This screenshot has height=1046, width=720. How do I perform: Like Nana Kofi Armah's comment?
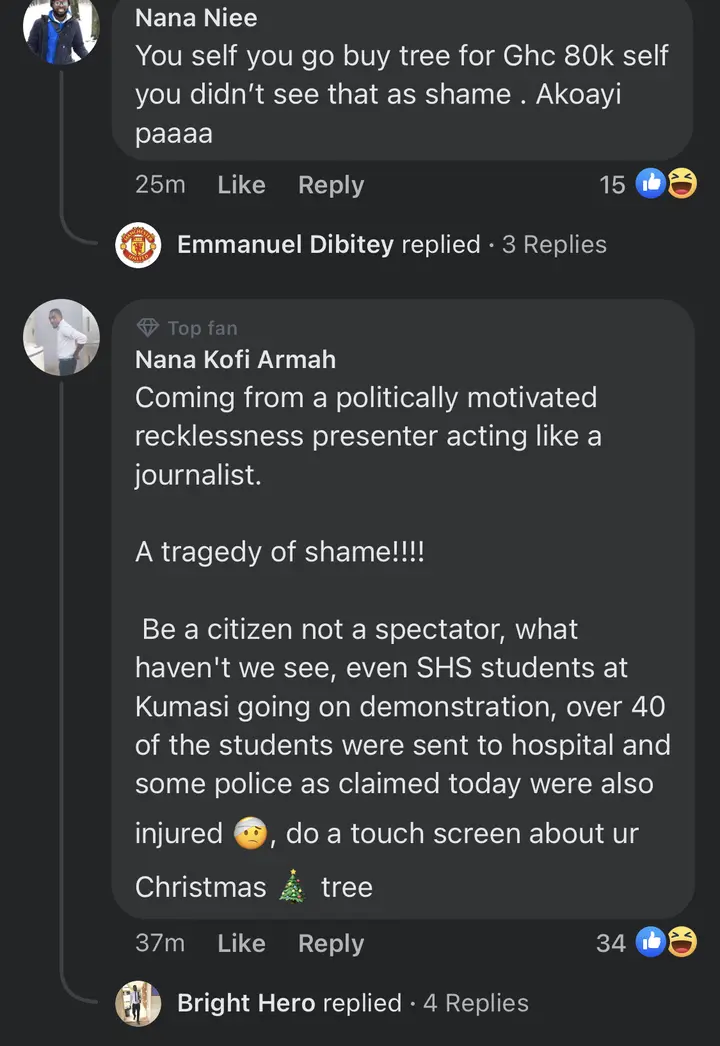(241, 943)
